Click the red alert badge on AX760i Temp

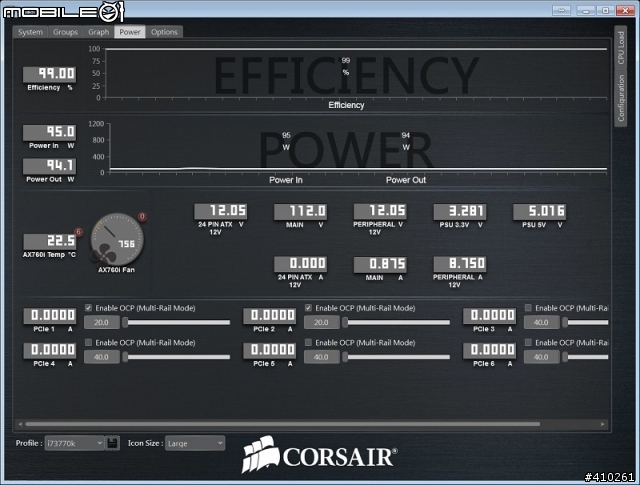coord(78,232)
